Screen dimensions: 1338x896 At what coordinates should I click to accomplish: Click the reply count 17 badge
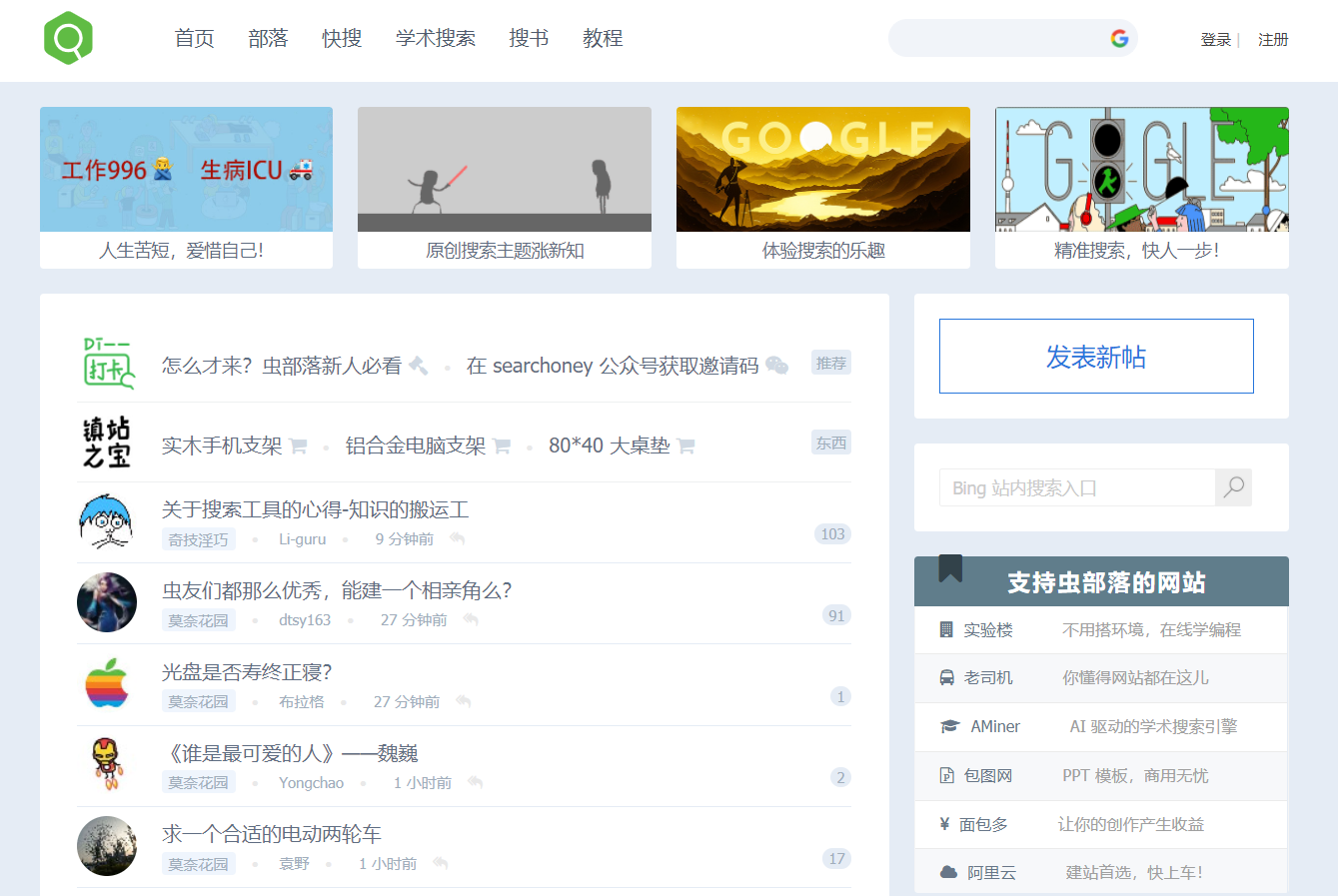coord(836,859)
